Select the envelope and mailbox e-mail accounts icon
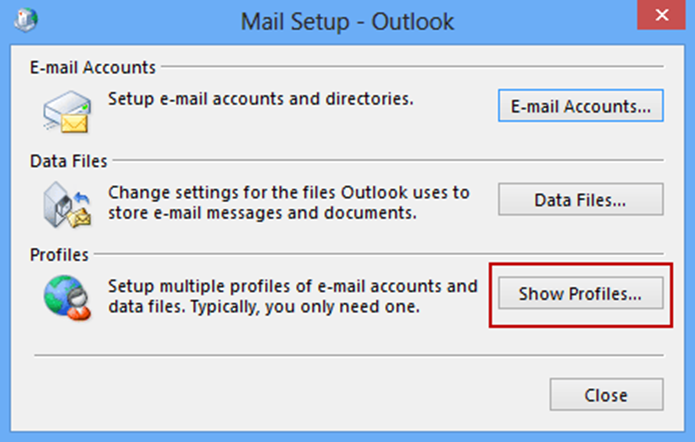The width and height of the screenshot is (695, 442). pyautogui.click(x=67, y=111)
